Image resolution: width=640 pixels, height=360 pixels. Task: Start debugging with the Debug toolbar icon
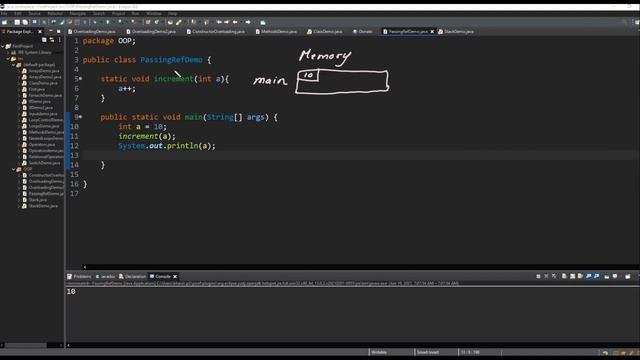[x=95, y=22]
